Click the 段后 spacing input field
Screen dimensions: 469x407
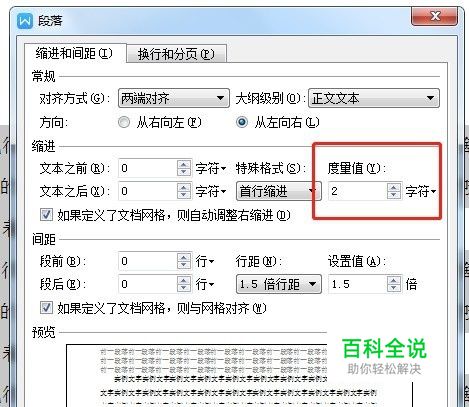click(147, 284)
